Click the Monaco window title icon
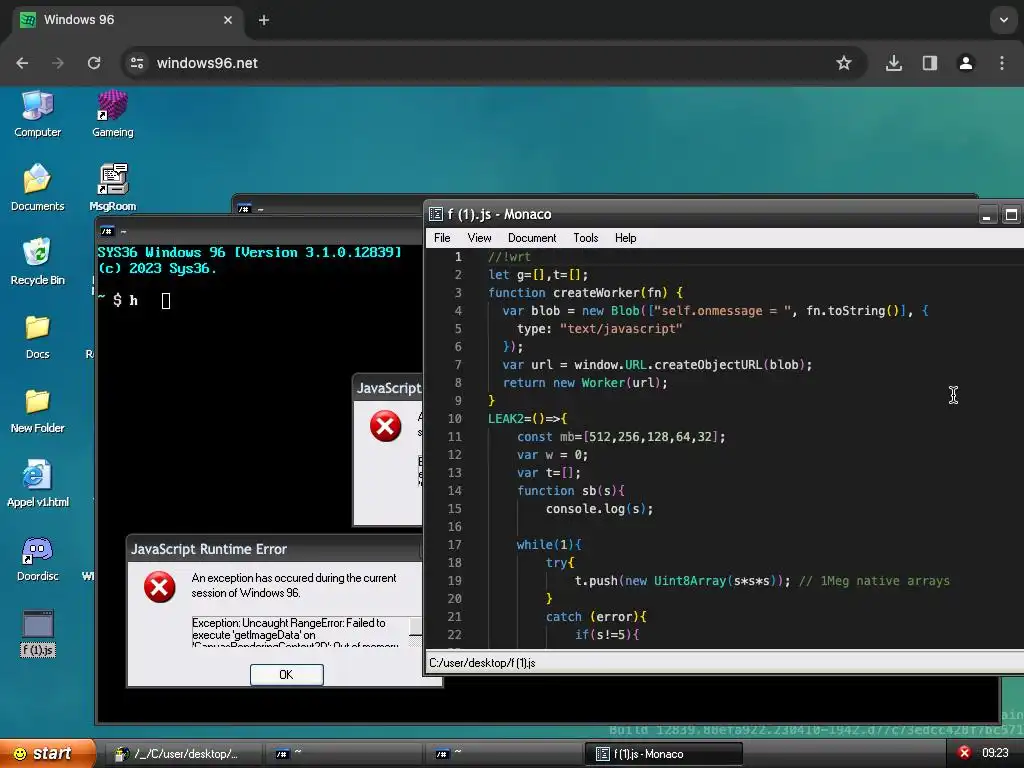Viewport: 1024px width, 768px height. pos(436,214)
